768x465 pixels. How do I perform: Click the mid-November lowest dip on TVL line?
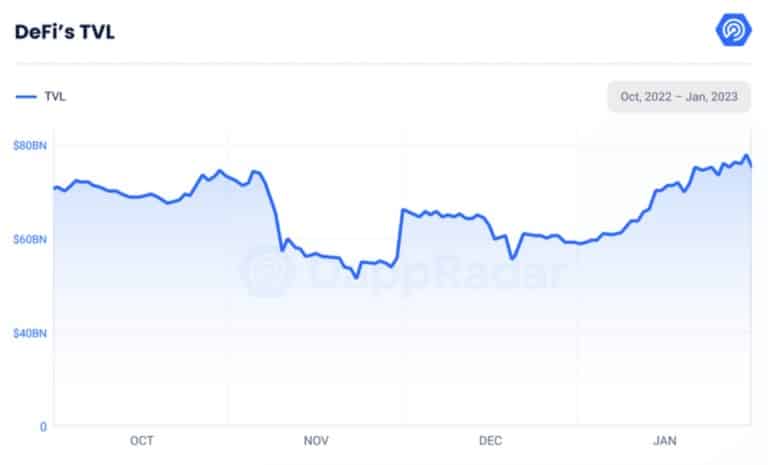(356, 277)
